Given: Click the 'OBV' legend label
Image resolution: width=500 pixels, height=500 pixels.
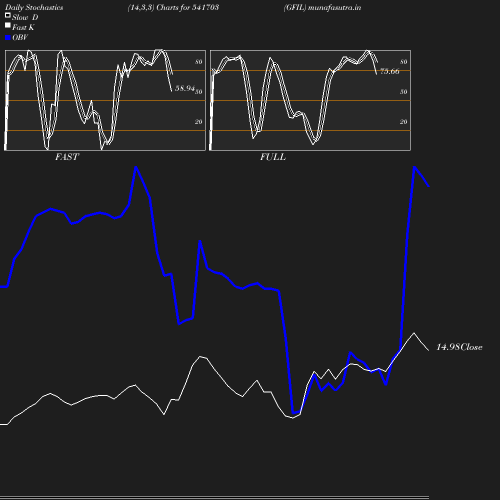Looking at the screenshot, I should [x=20, y=37].
